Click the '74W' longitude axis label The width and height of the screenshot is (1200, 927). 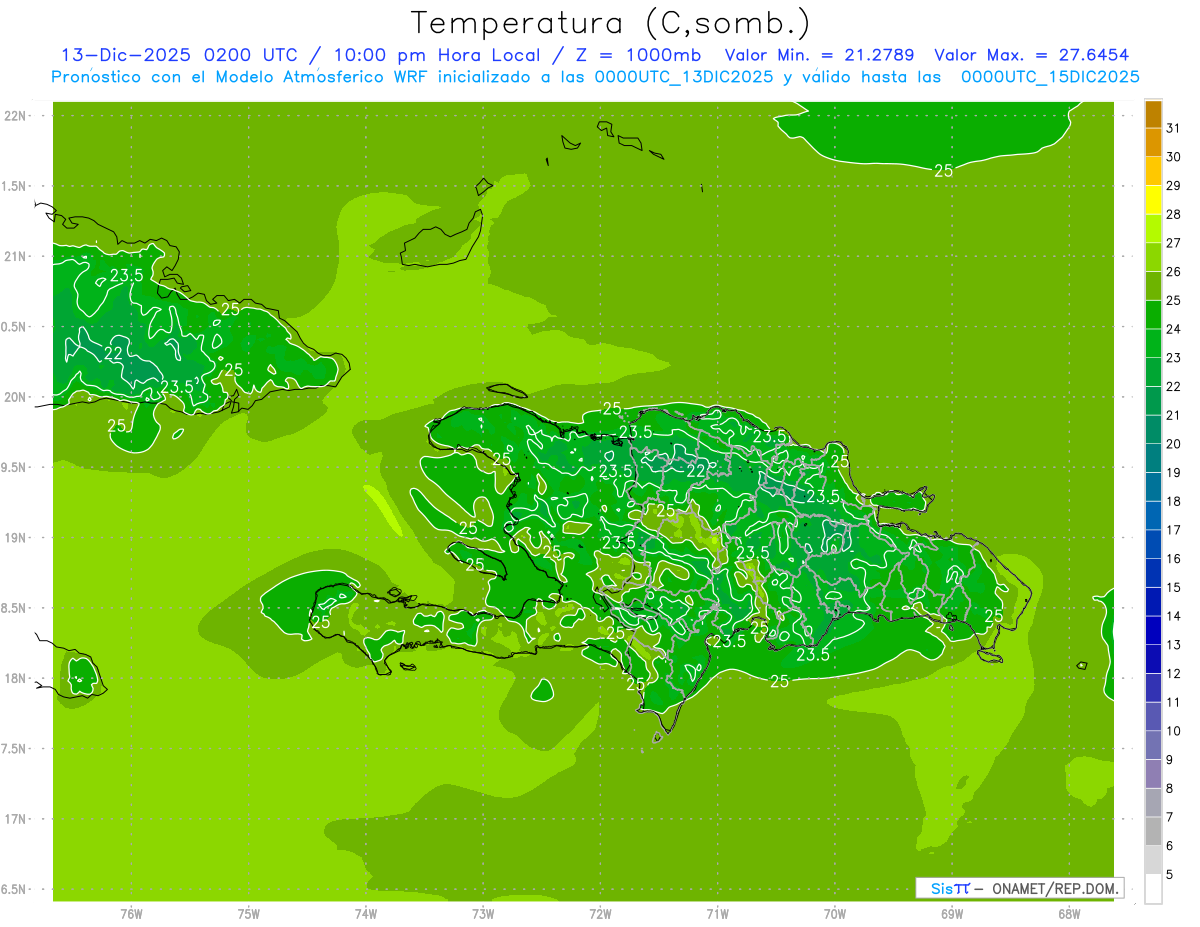pyautogui.click(x=366, y=913)
